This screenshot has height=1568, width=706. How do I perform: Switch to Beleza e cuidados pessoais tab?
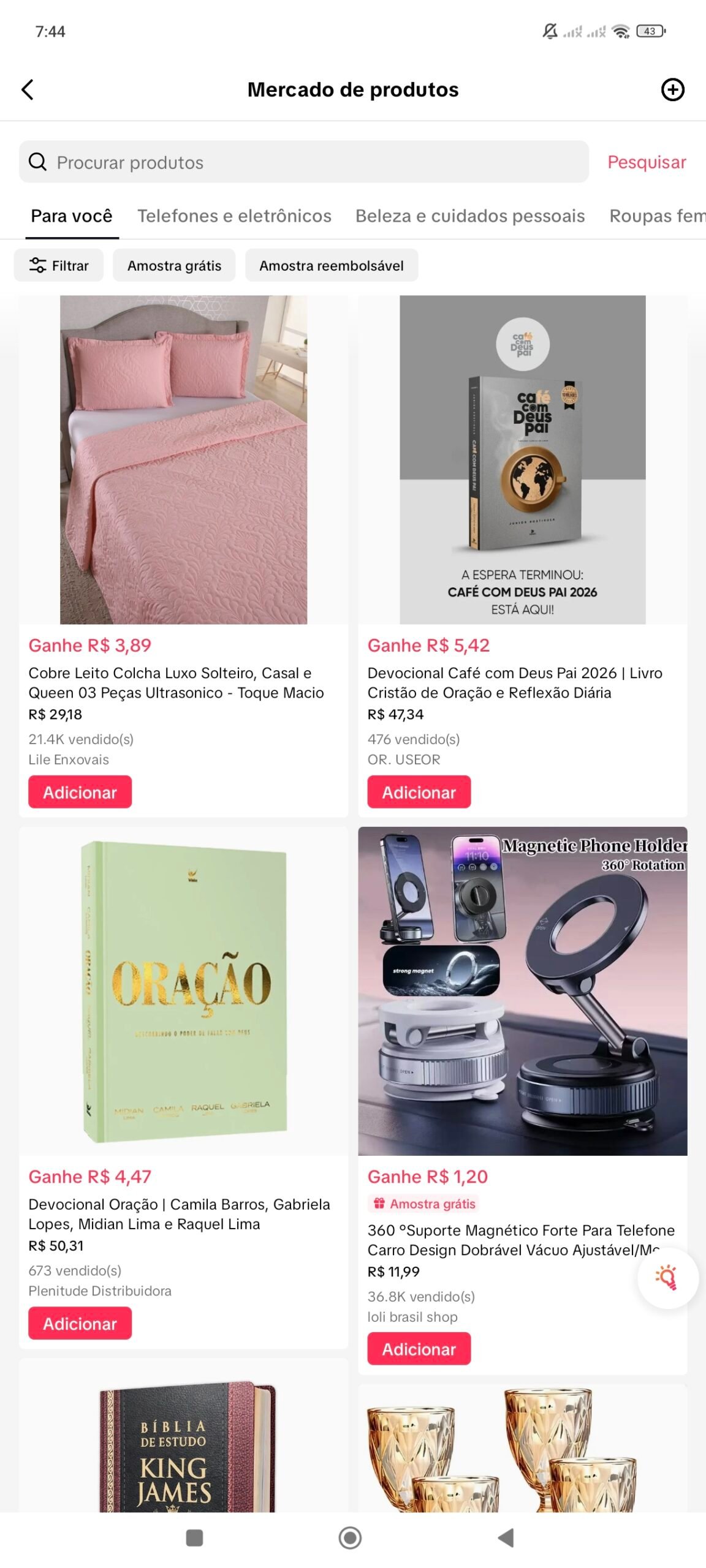coord(470,216)
